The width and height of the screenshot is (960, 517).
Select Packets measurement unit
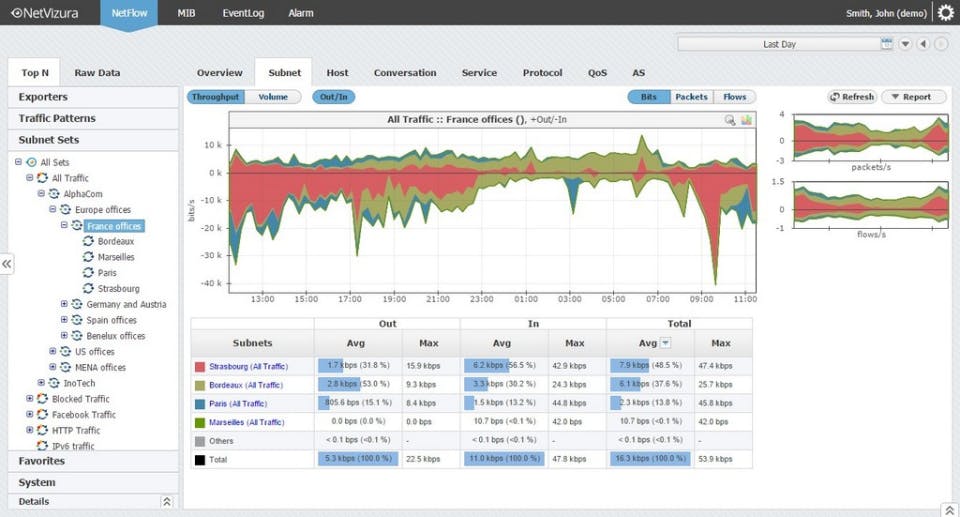point(691,97)
